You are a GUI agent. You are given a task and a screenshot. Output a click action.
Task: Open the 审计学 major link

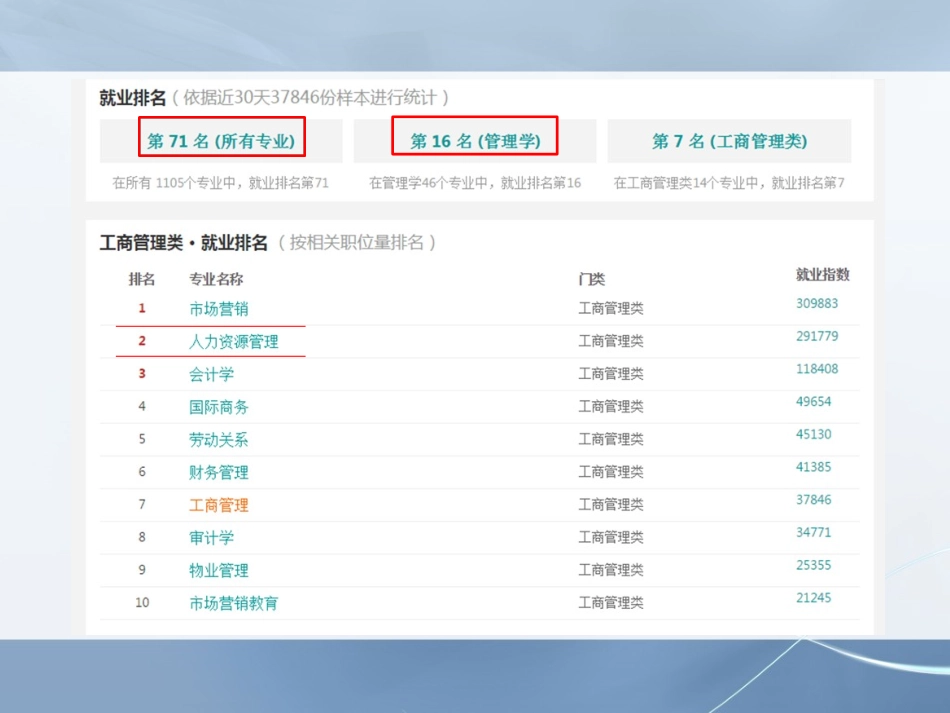[x=211, y=538]
